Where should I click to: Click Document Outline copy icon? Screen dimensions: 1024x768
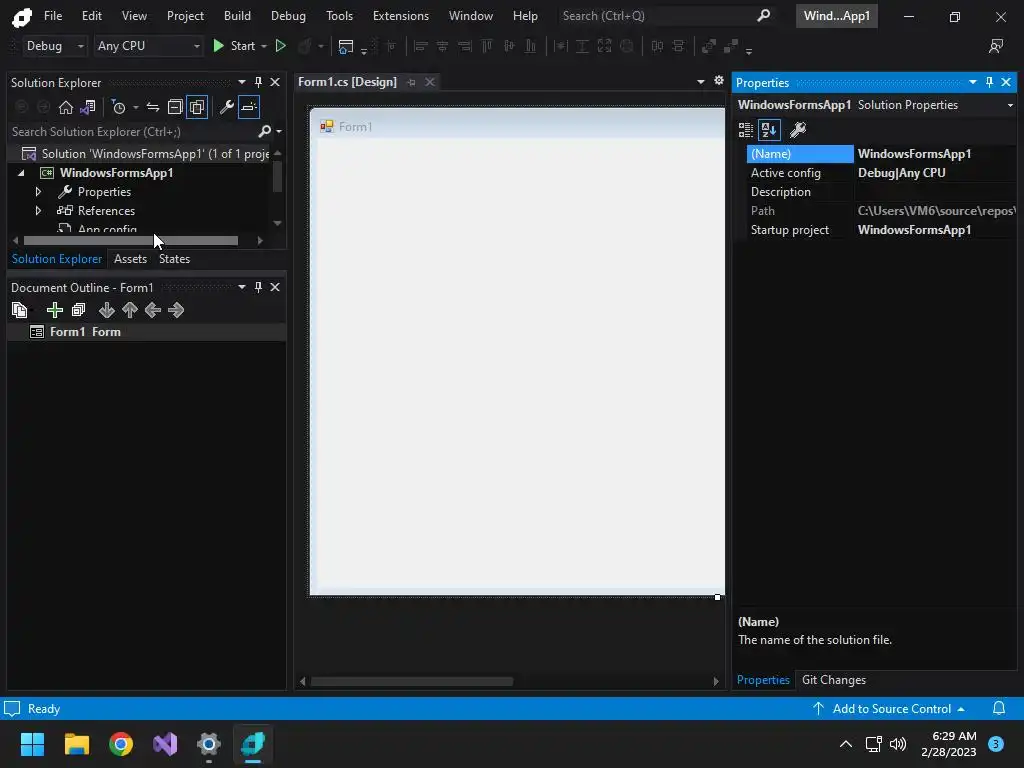point(20,310)
